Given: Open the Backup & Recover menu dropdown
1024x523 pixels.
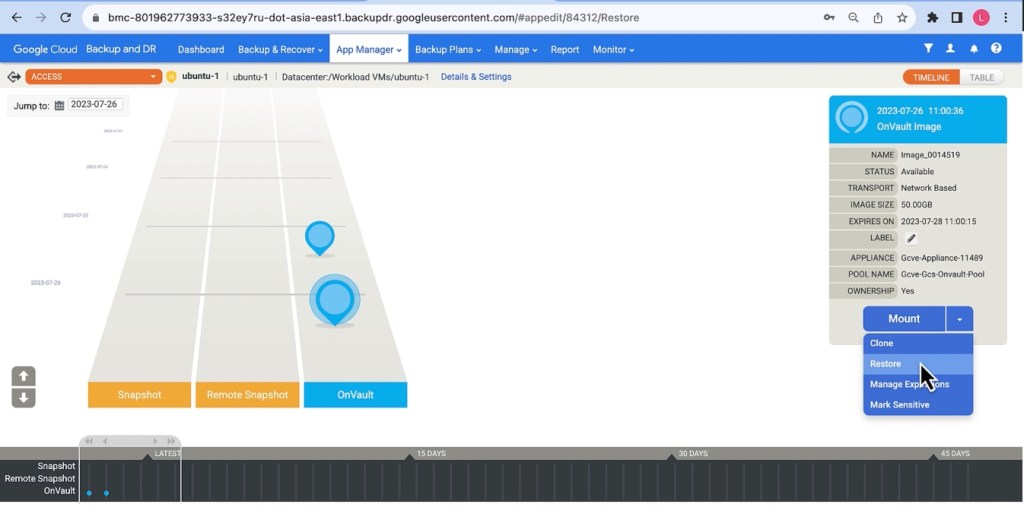Looking at the screenshot, I should [280, 49].
